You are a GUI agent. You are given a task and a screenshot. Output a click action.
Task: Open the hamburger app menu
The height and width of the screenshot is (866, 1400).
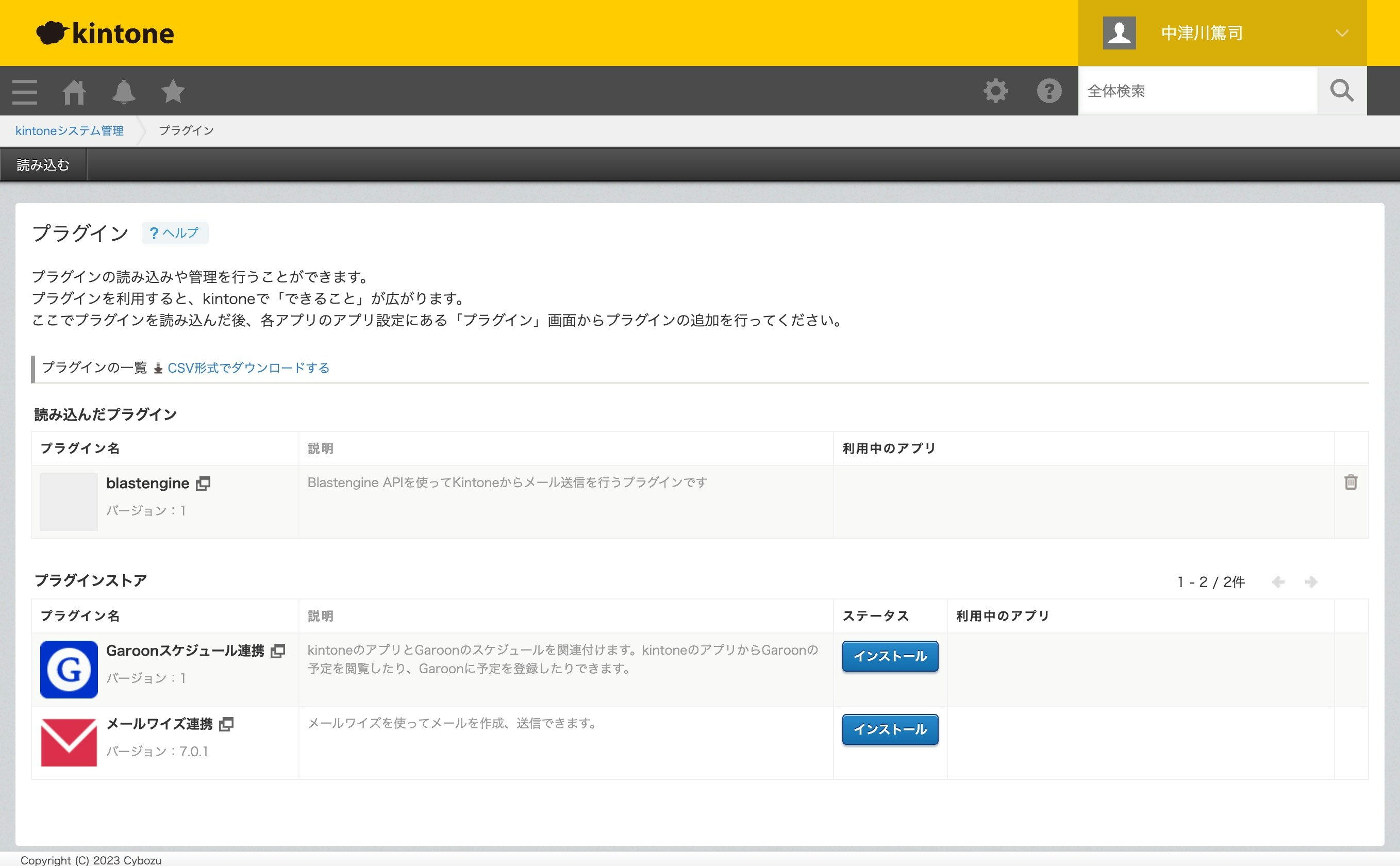coord(24,91)
